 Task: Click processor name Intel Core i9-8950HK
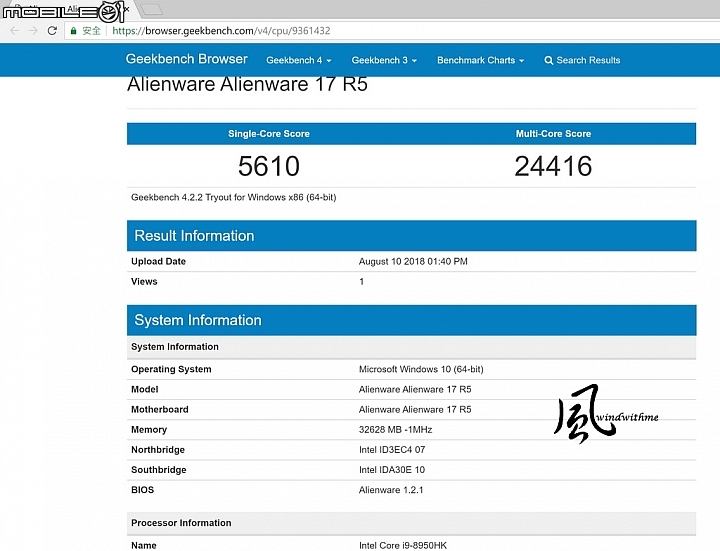click(403, 545)
